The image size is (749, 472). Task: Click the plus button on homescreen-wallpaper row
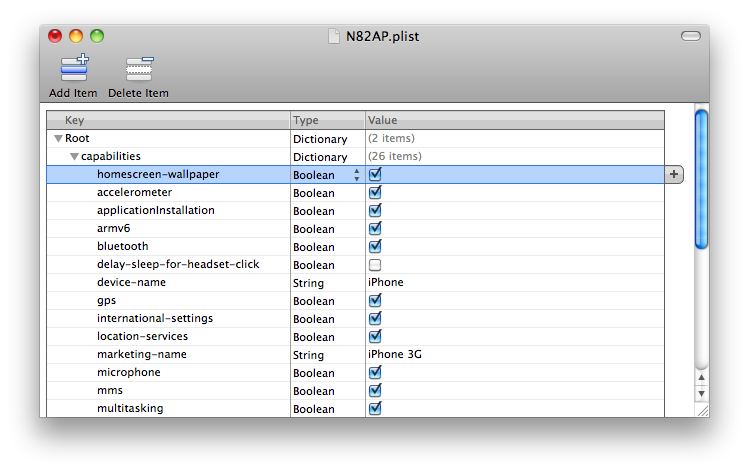coord(674,174)
